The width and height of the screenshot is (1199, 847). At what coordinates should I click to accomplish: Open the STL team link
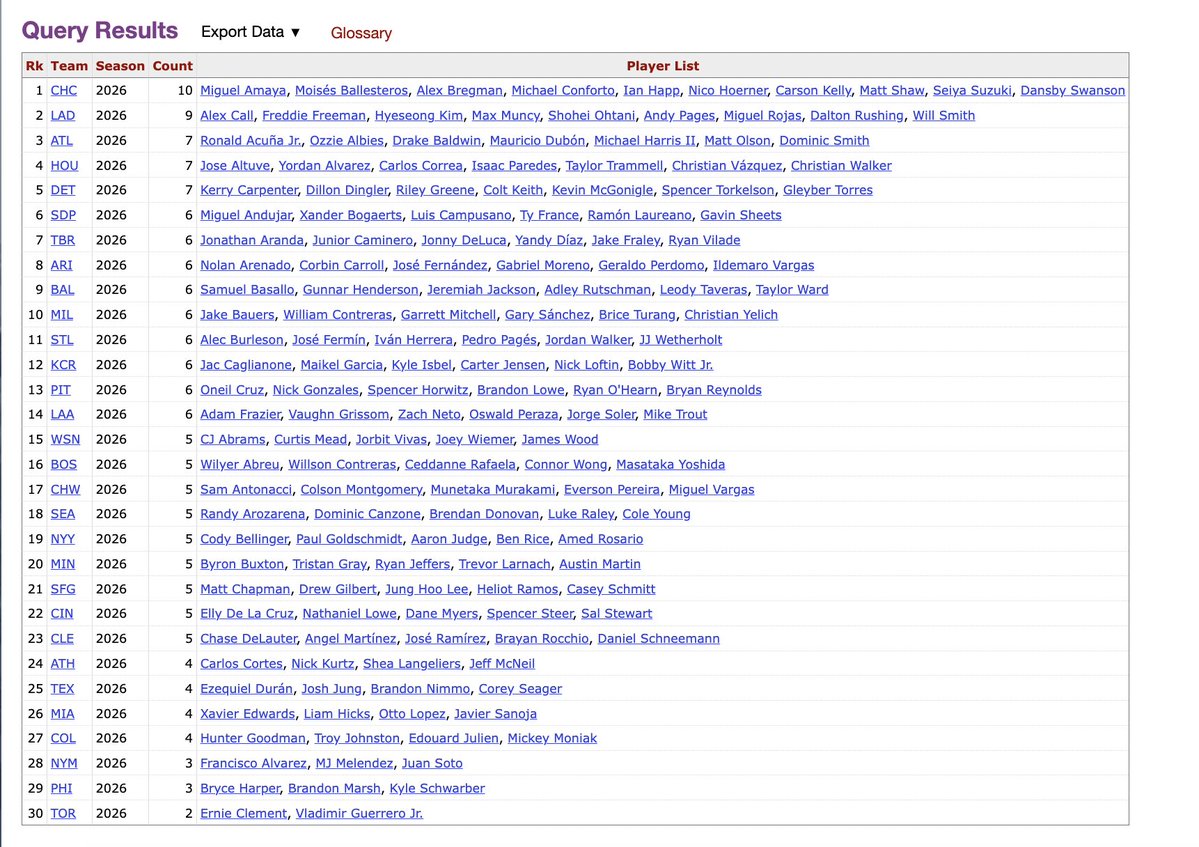coord(62,340)
